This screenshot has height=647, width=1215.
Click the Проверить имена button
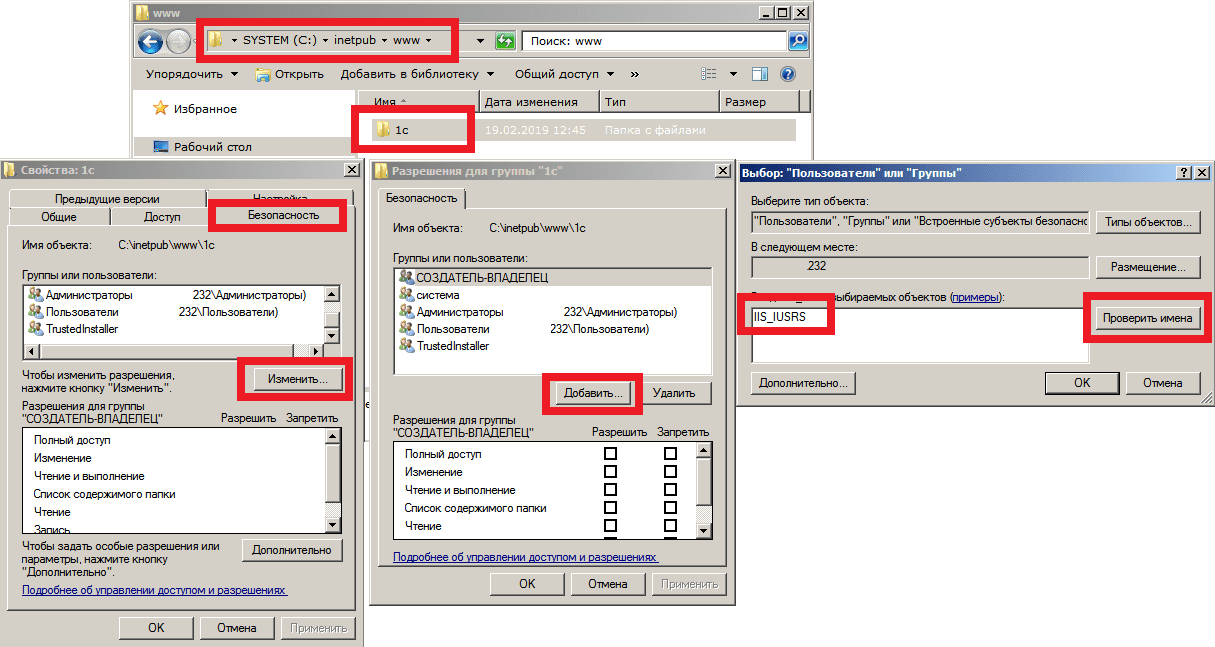click(1147, 318)
